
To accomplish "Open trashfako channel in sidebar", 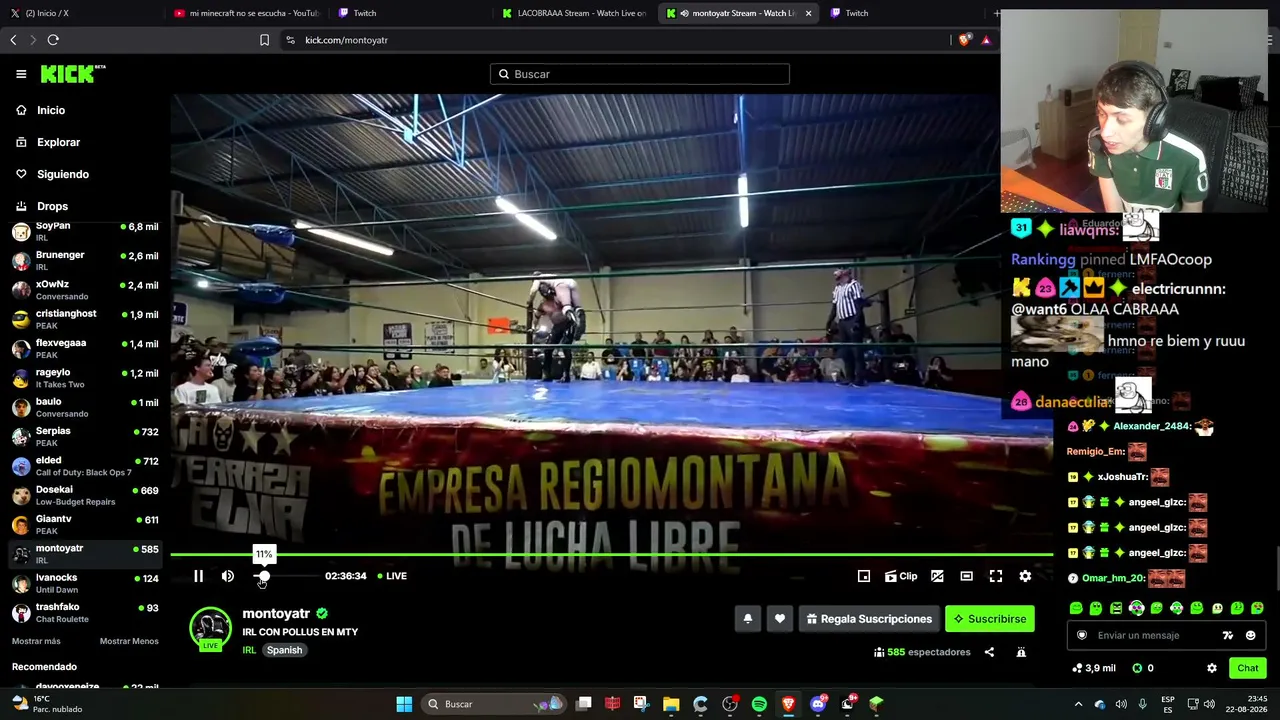I will tap(85, 612).
